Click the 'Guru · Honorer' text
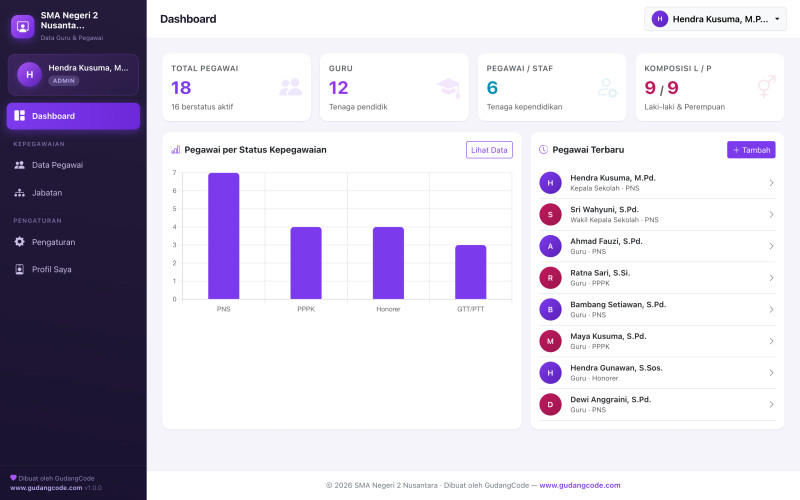Image resolution: width=800 pixels, height=500 pixels. [594, 378]
